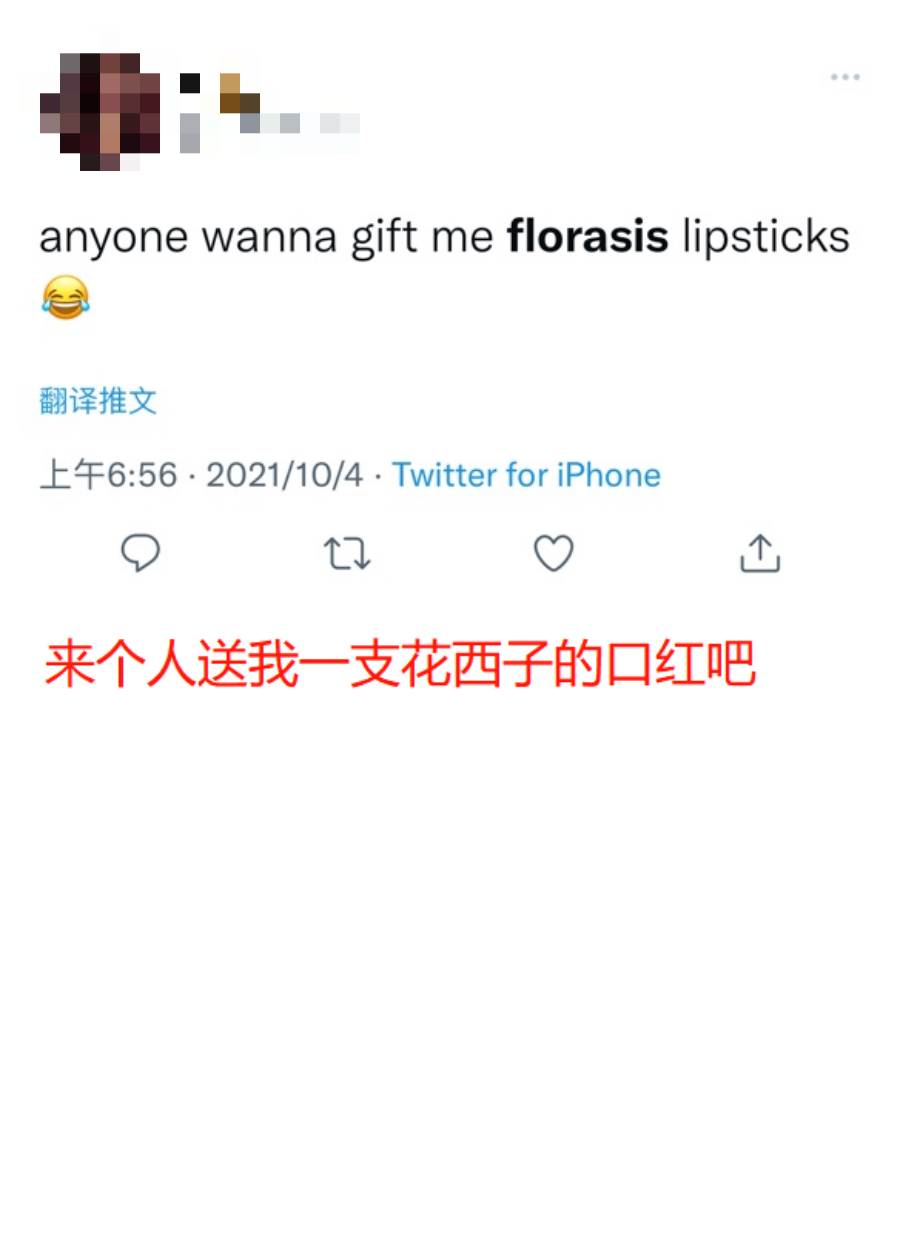900x1246 pixels.
Task: Open the Twitter for iPhone source link
Action: tap(526, 474)
